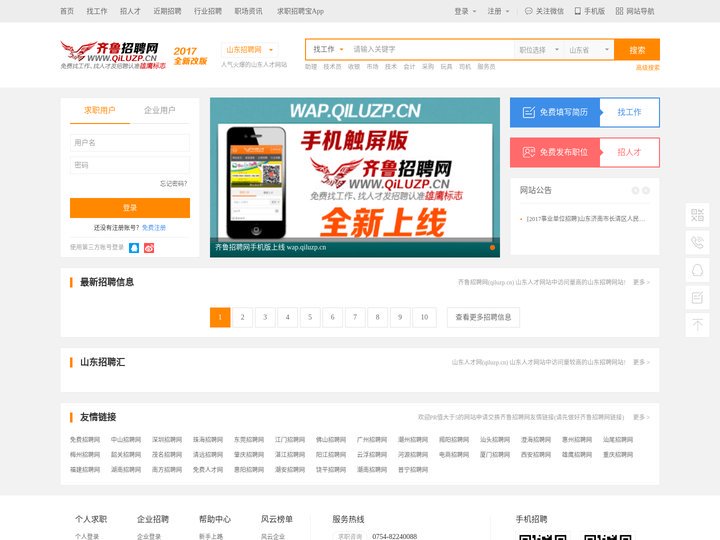This screenshot has width=720, height=540.
Task: Click the 齐鲁招聘网 eagle logo
Action: [113, 55]
